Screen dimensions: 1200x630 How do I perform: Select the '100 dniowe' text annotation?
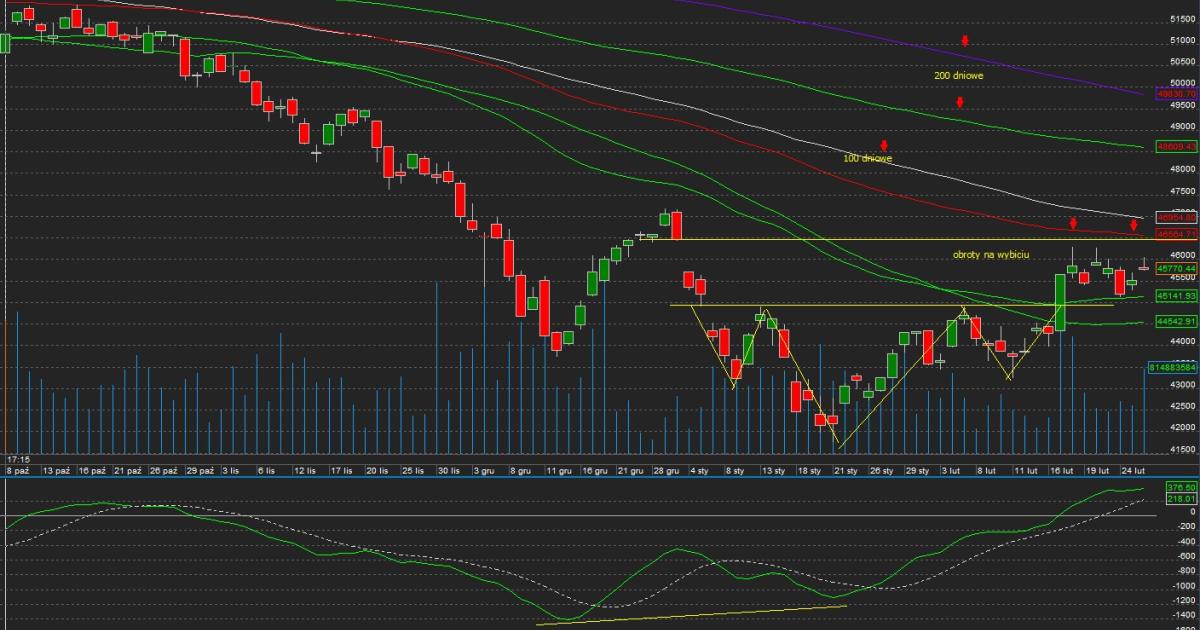point(867,159)
